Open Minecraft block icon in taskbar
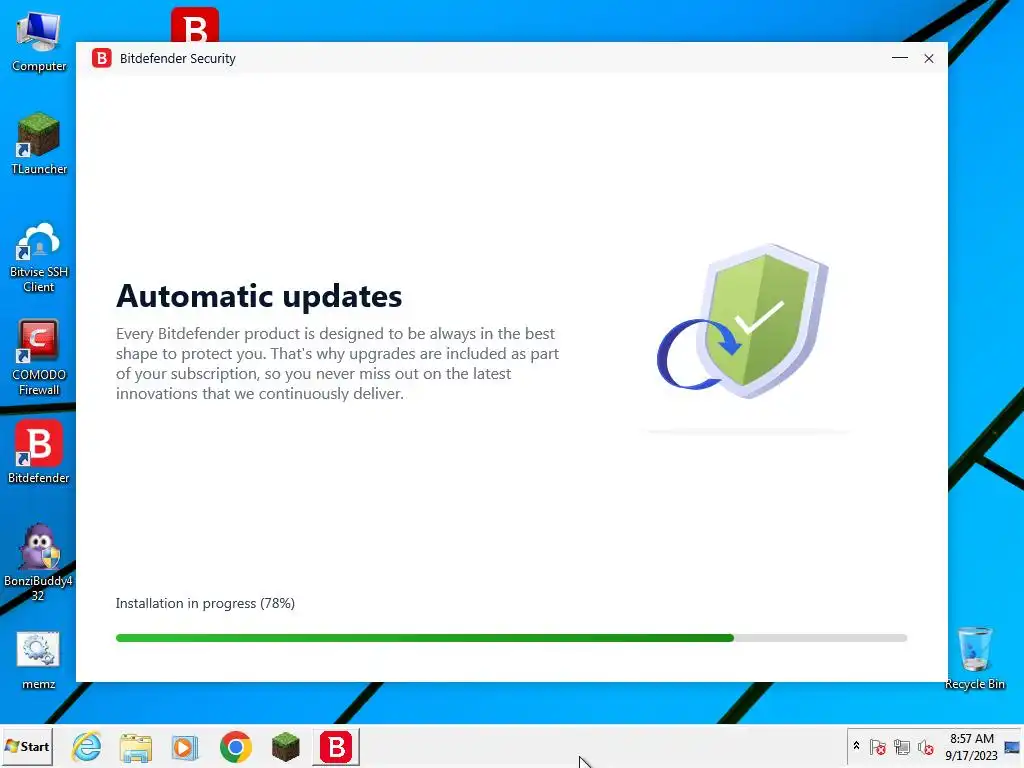The image size is (1024, 768). click(x=285, y=746)
